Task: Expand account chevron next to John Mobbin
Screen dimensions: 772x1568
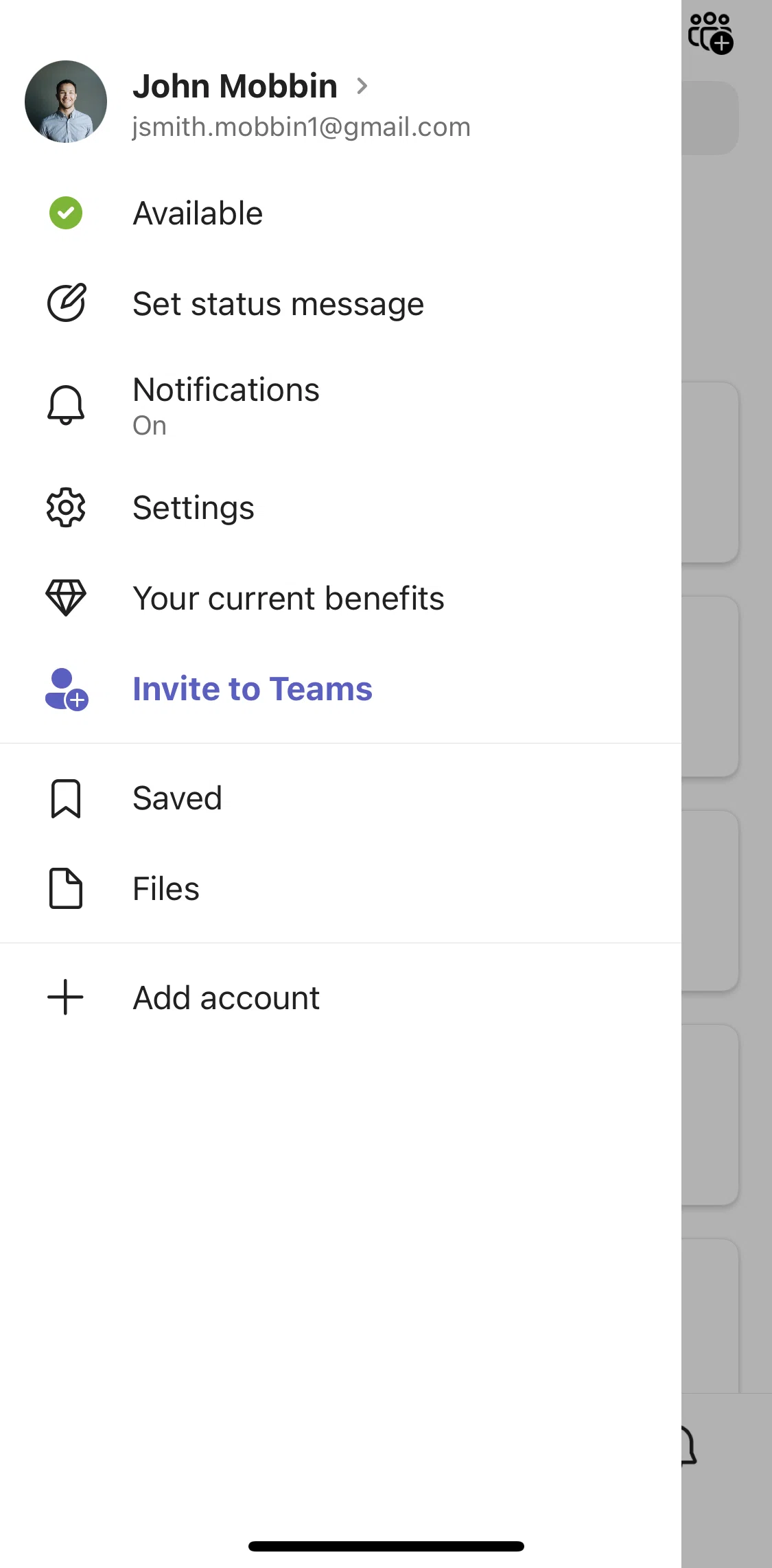Action: tap(362, 86)
